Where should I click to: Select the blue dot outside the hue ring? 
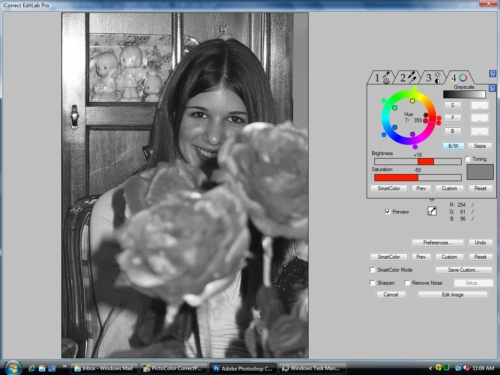(384, 135)
